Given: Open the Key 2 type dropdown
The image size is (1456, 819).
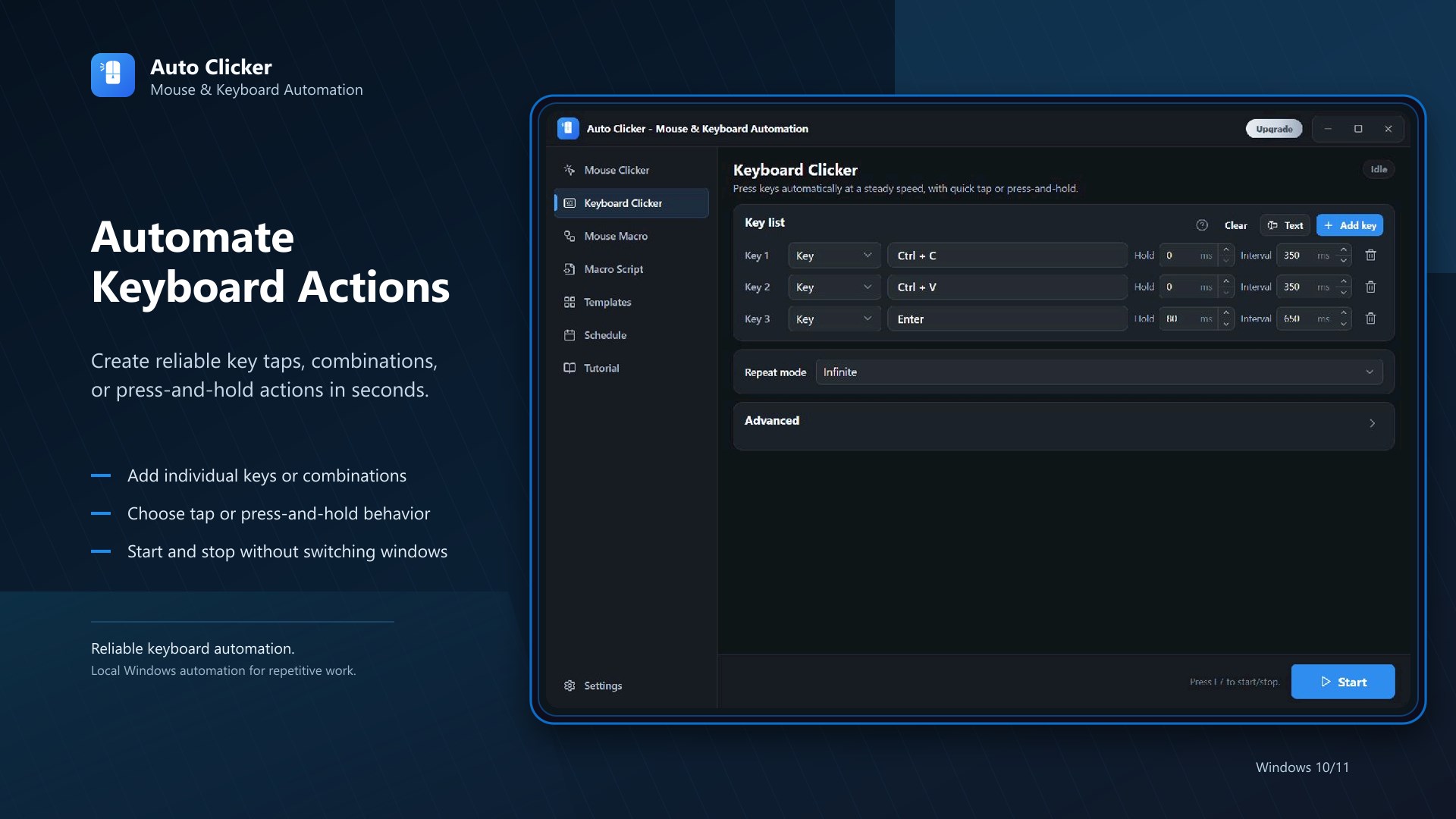Looking at the screenshot, I should click(834, 287).
